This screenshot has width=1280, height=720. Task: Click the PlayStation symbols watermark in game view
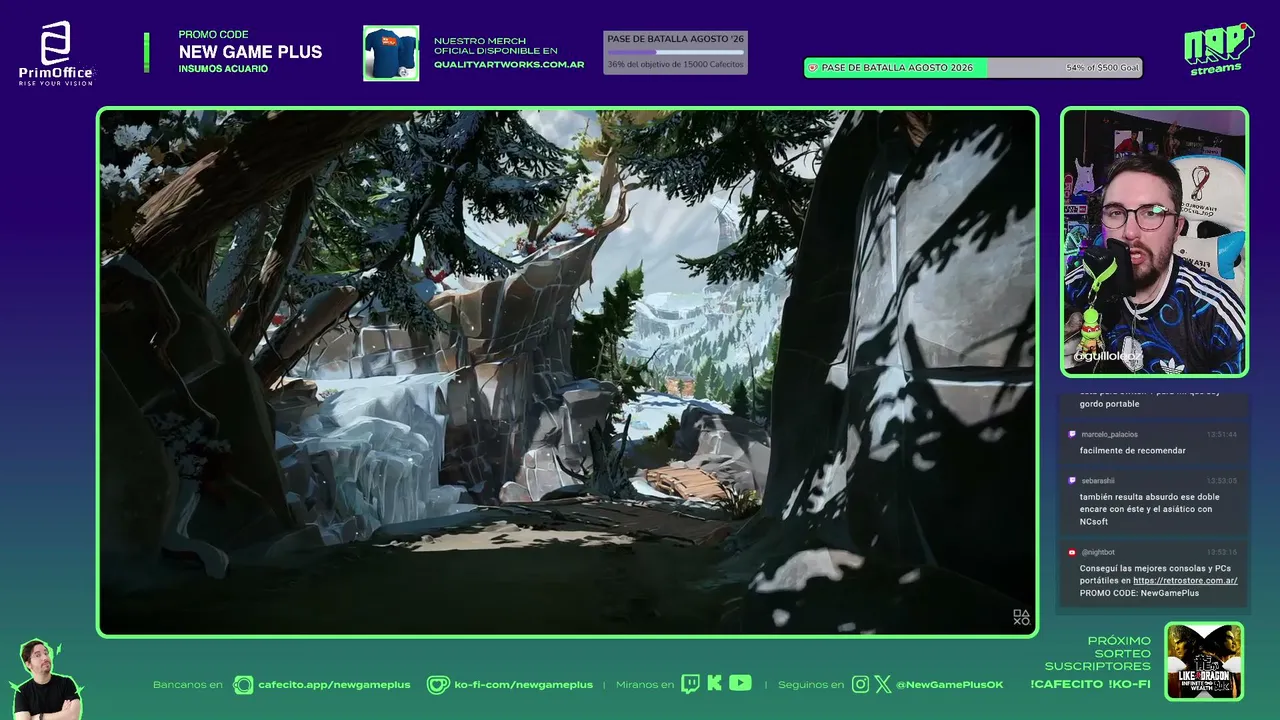(1021, 618)
